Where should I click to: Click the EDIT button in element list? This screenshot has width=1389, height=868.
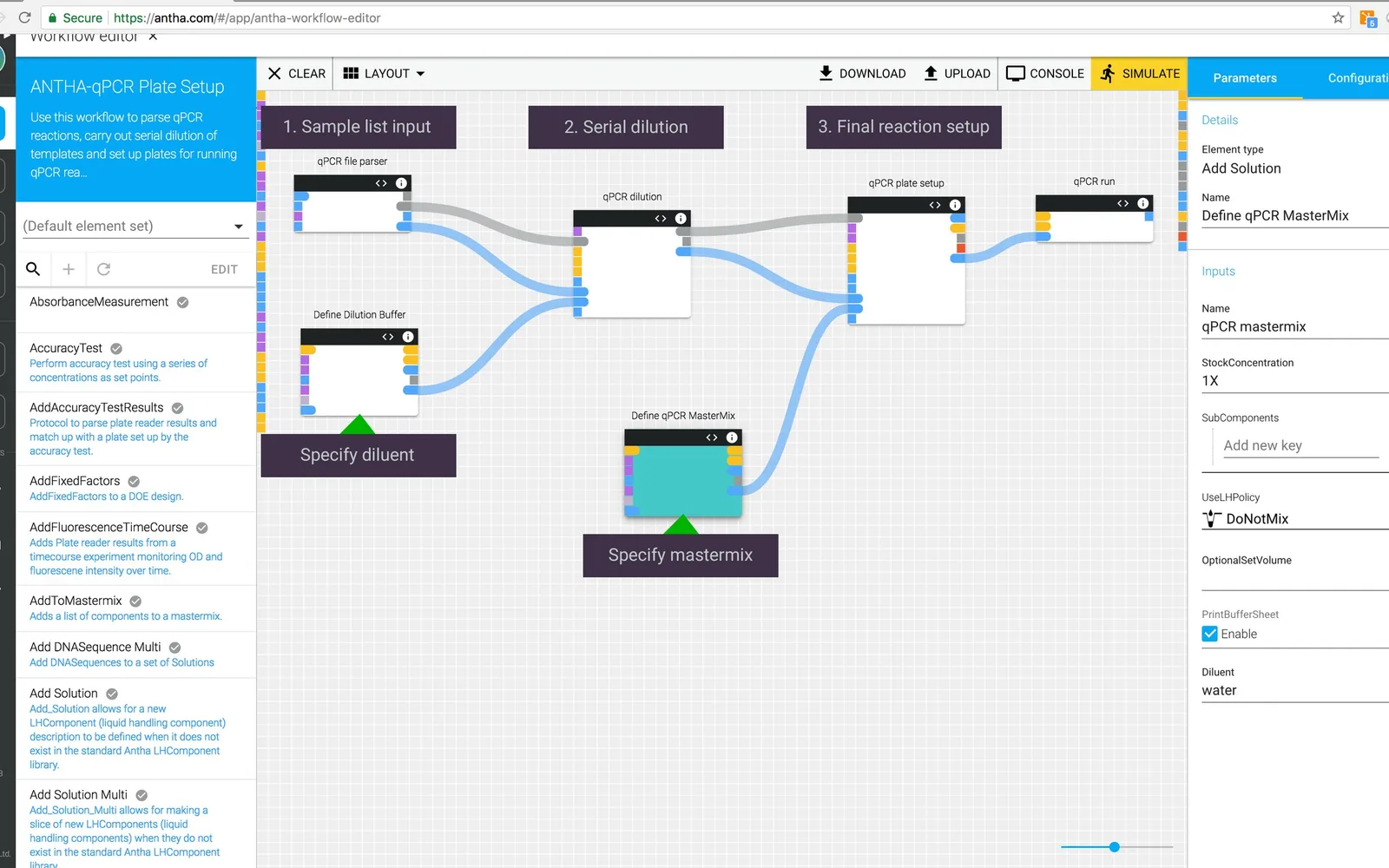pyautogui.click(x=224, y=269)
